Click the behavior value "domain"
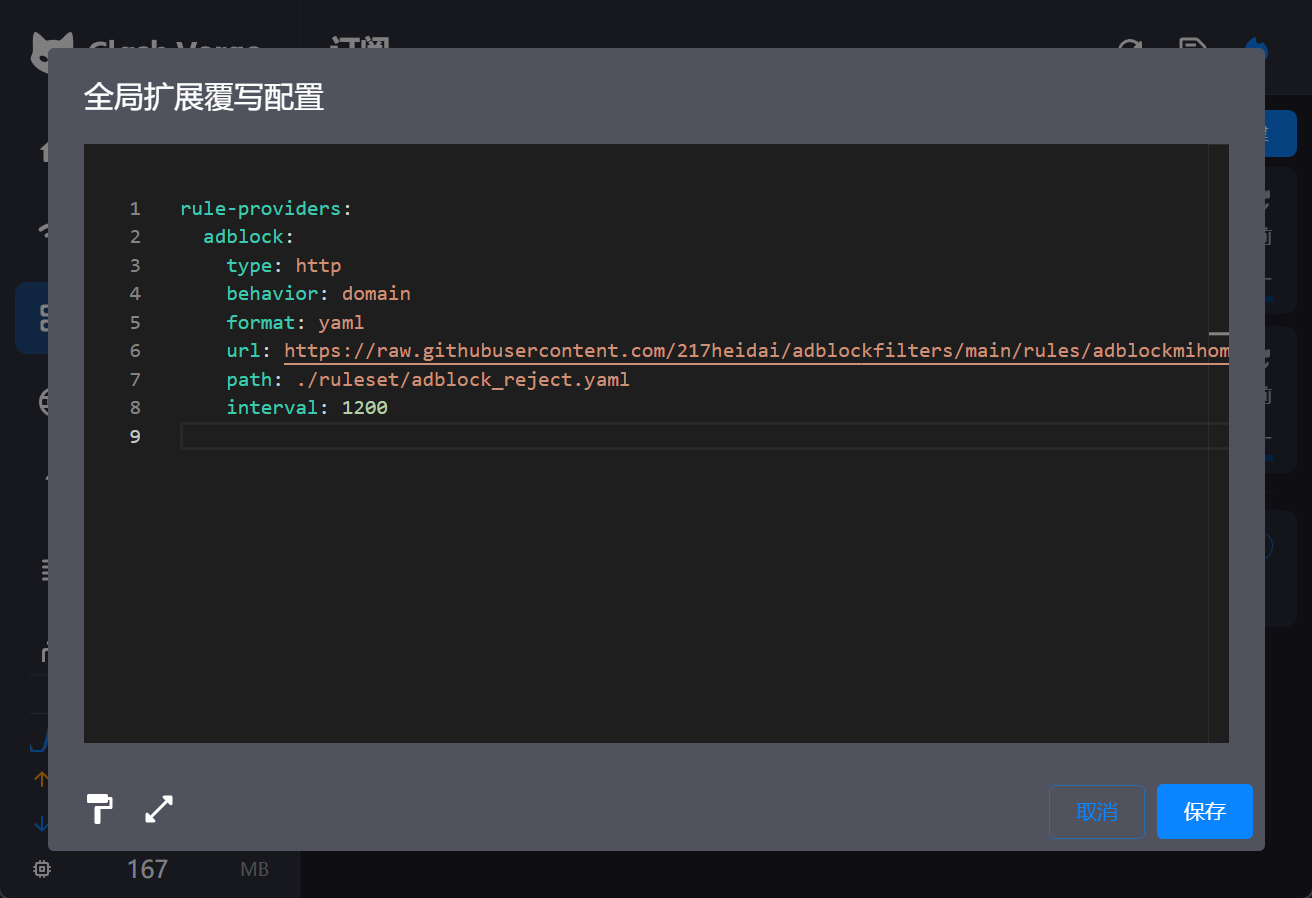This screenshot has height=898, width=1312. 376,294
